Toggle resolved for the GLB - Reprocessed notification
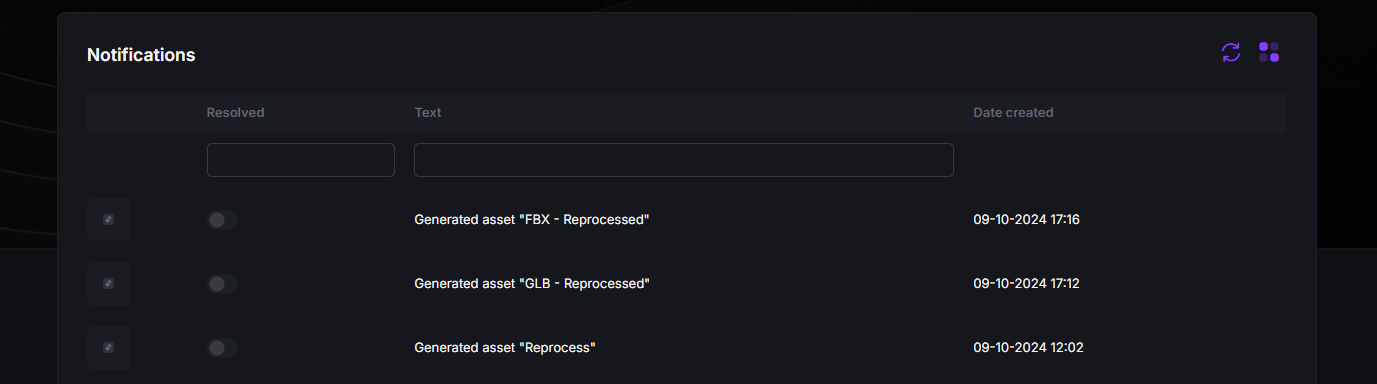1377x384 pixels. click(222, 284)
